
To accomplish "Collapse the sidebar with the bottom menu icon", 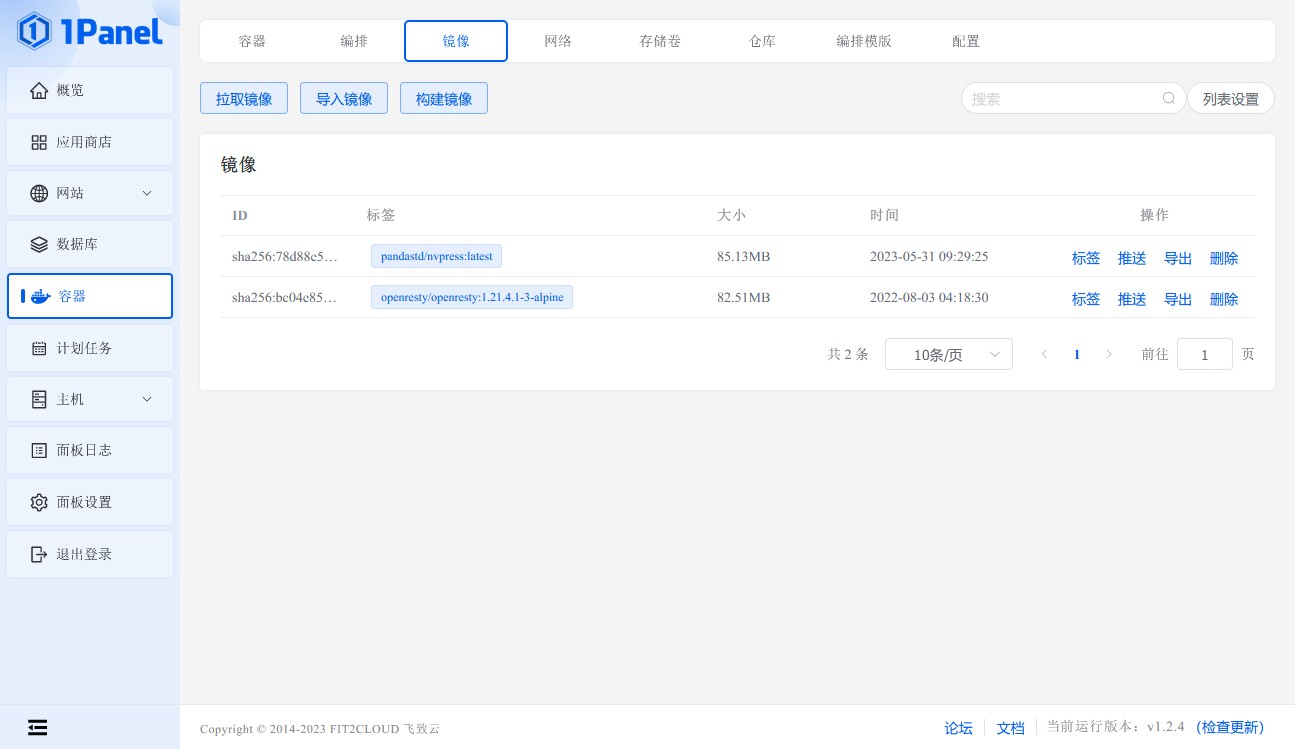I will 37,727.
